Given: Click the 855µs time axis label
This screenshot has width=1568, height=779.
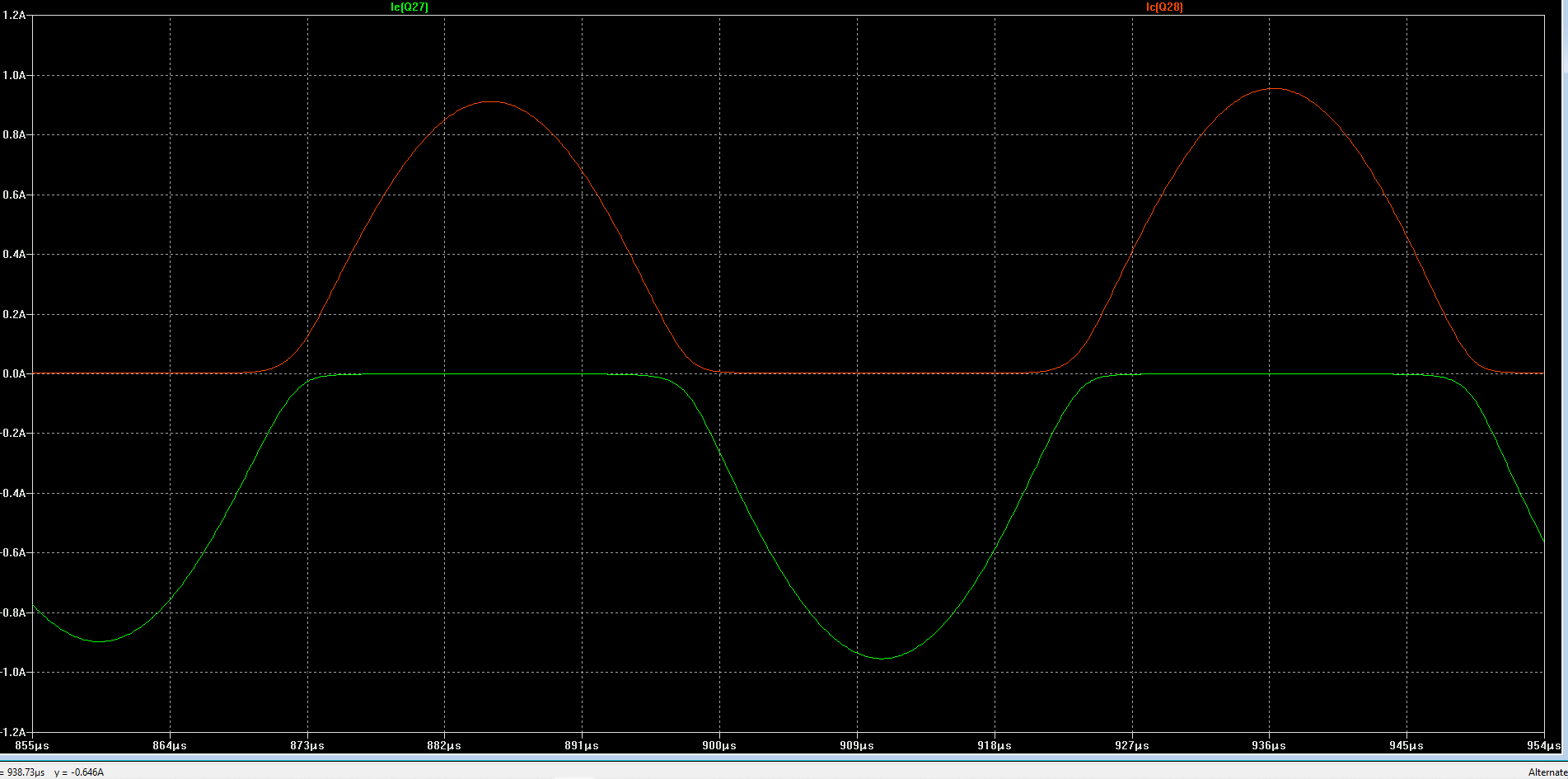Looking at the screenshot, I should 32,745.
